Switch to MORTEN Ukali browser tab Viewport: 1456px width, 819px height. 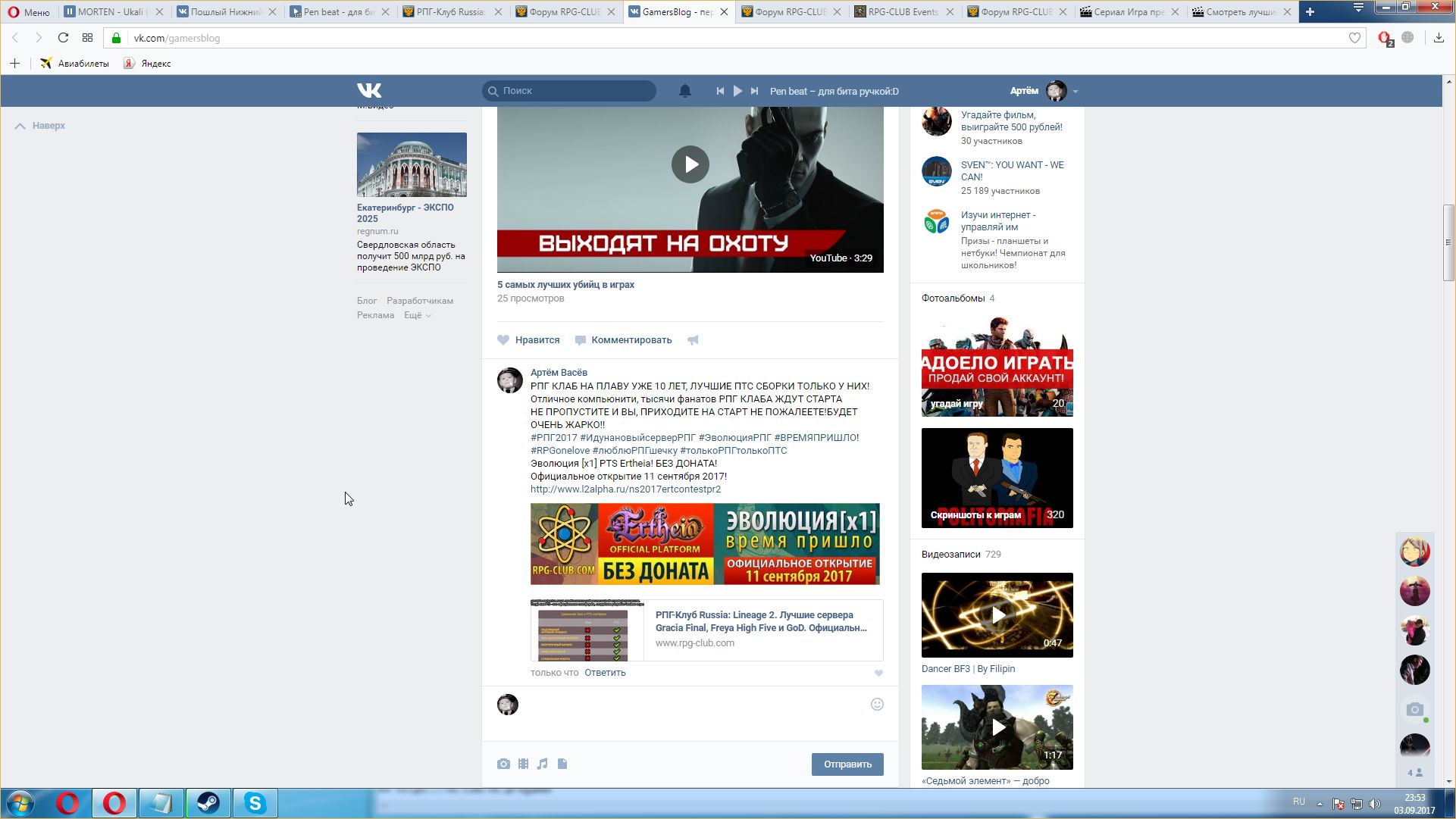click(114, 12)
